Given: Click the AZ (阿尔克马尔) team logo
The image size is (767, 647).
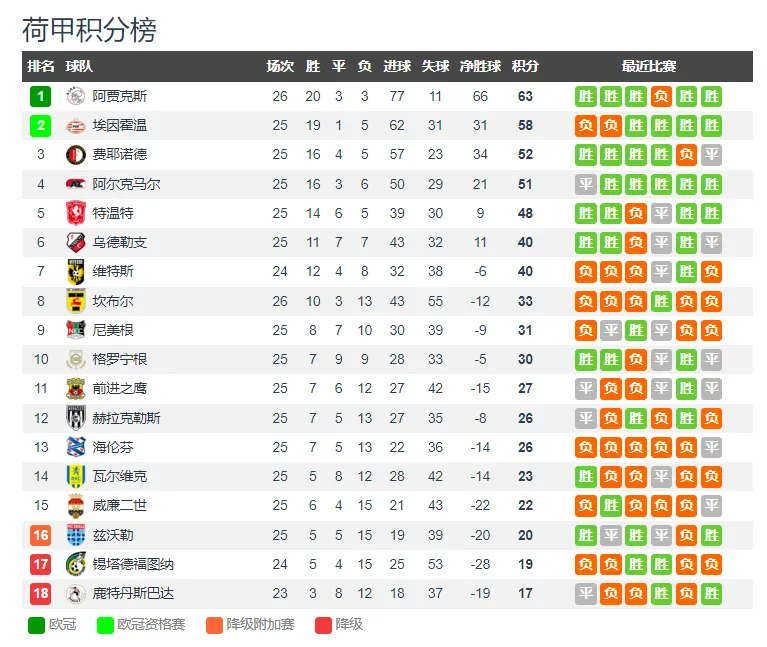Looking at the screenshot, I should 76,184.
